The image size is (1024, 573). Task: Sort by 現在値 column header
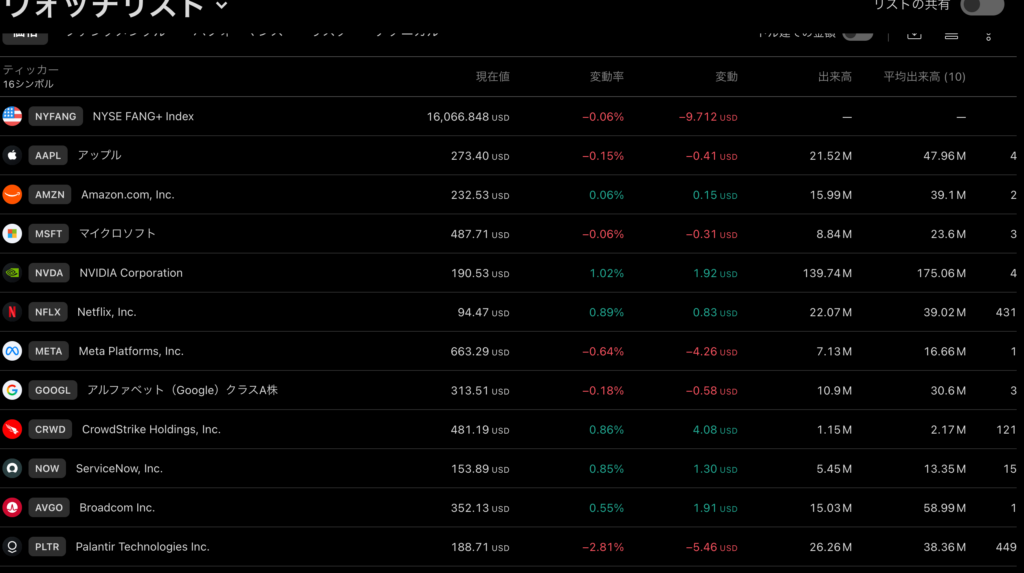click(492, 77)
